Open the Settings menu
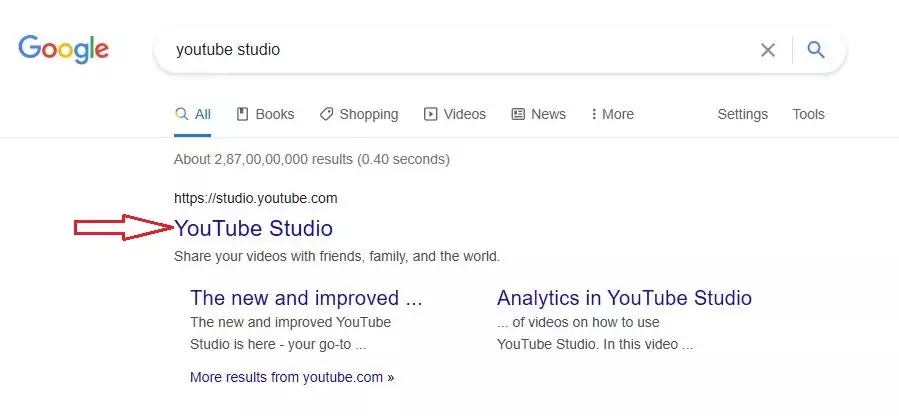 pyautogui.click(x=742, y=114)
